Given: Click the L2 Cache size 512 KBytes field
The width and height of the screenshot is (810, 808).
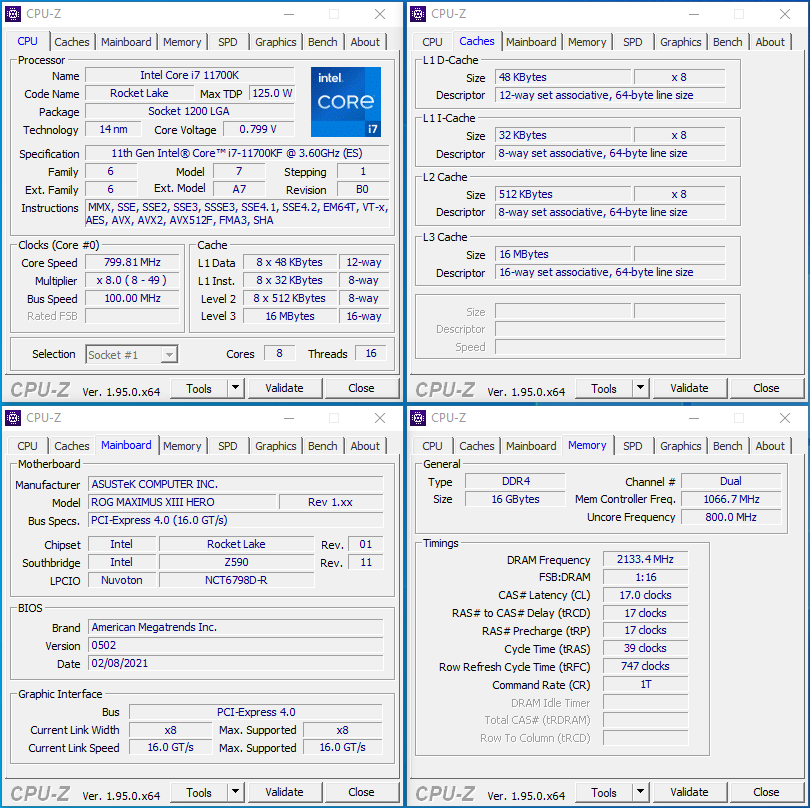Looking at the screenshot, I should pos(563,195).
